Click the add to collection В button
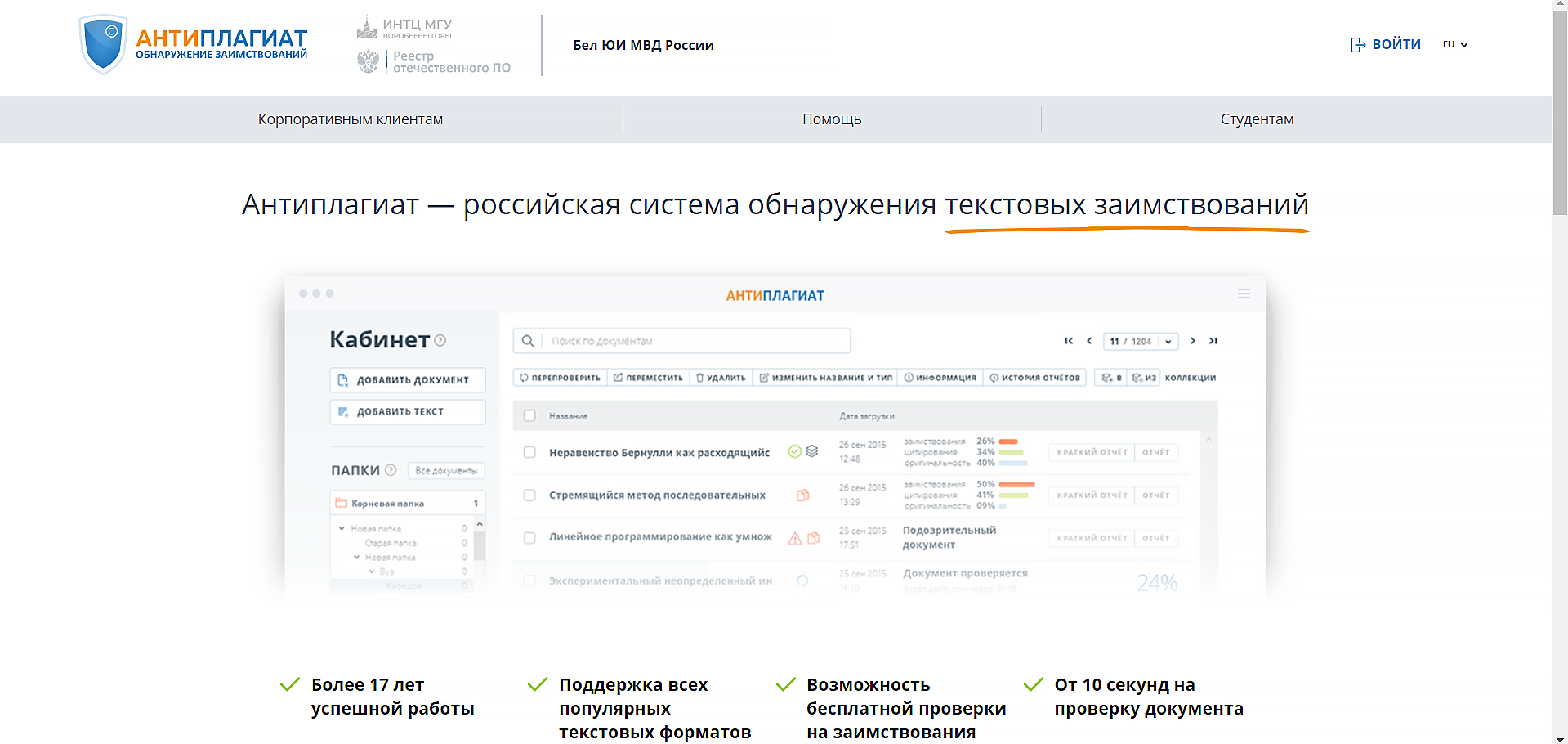1568x744 pixels. click(1111, 378)
